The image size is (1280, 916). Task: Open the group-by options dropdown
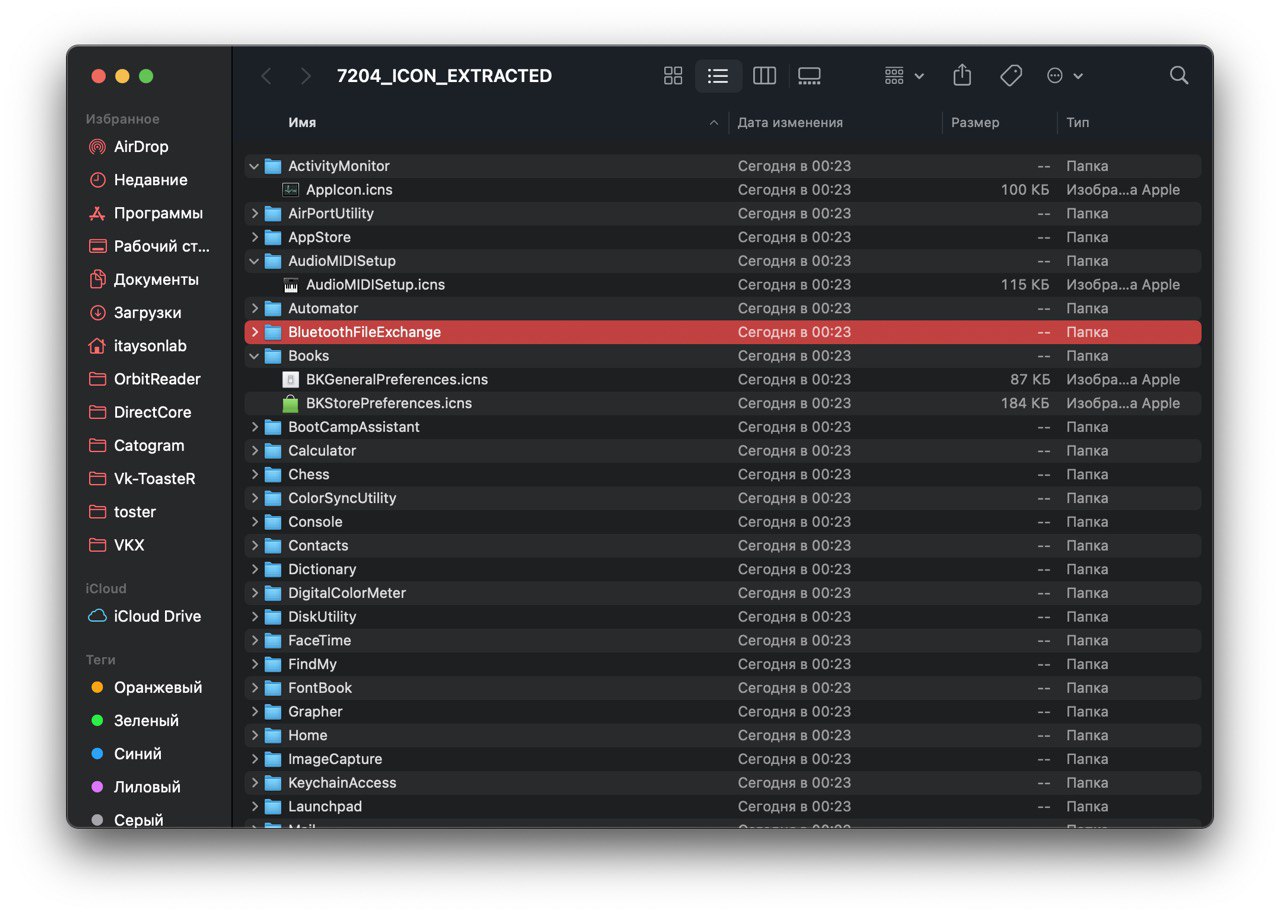coord(904,76)
